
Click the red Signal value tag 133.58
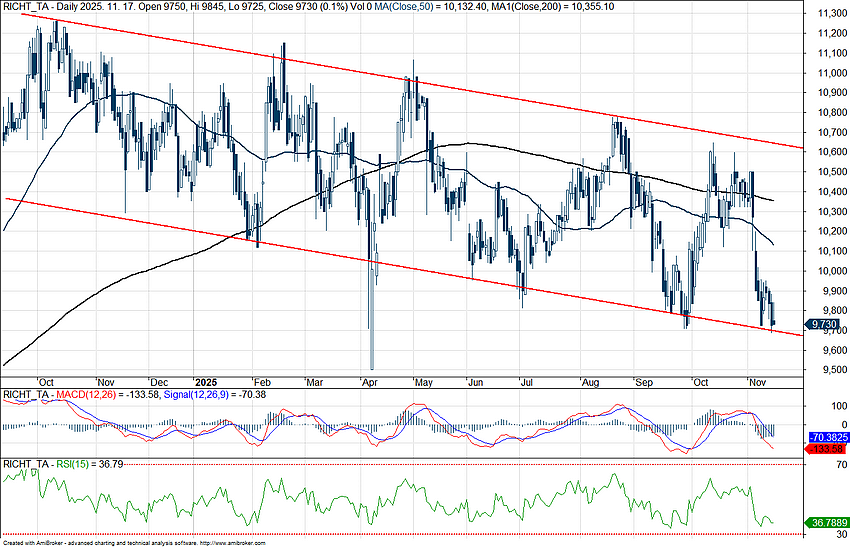(827, 450)
